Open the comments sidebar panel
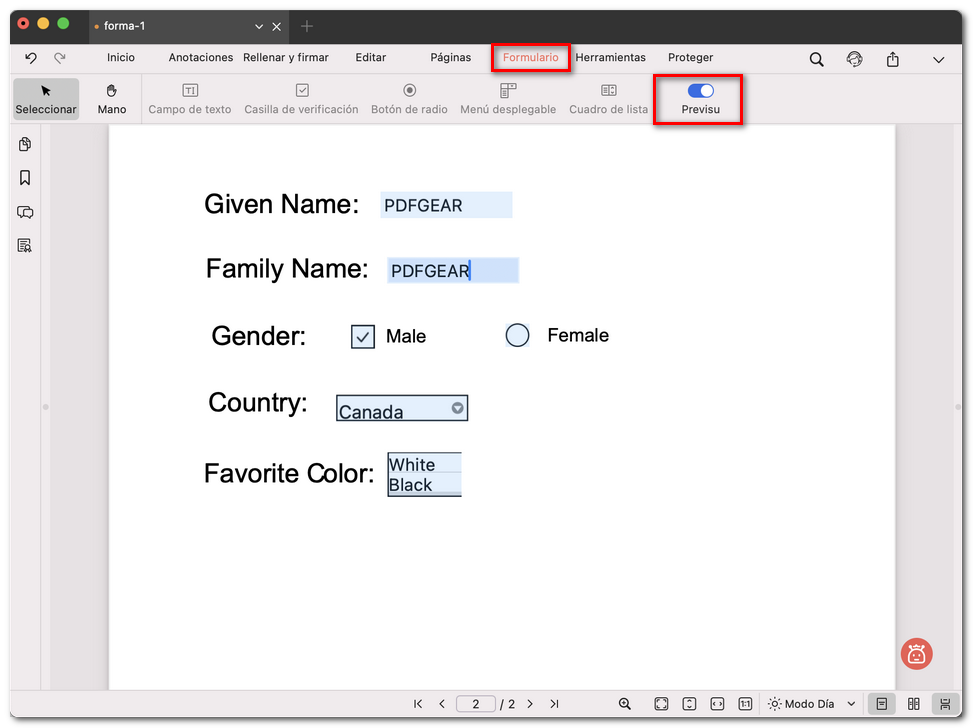973x728 pixels. (25, 212)
